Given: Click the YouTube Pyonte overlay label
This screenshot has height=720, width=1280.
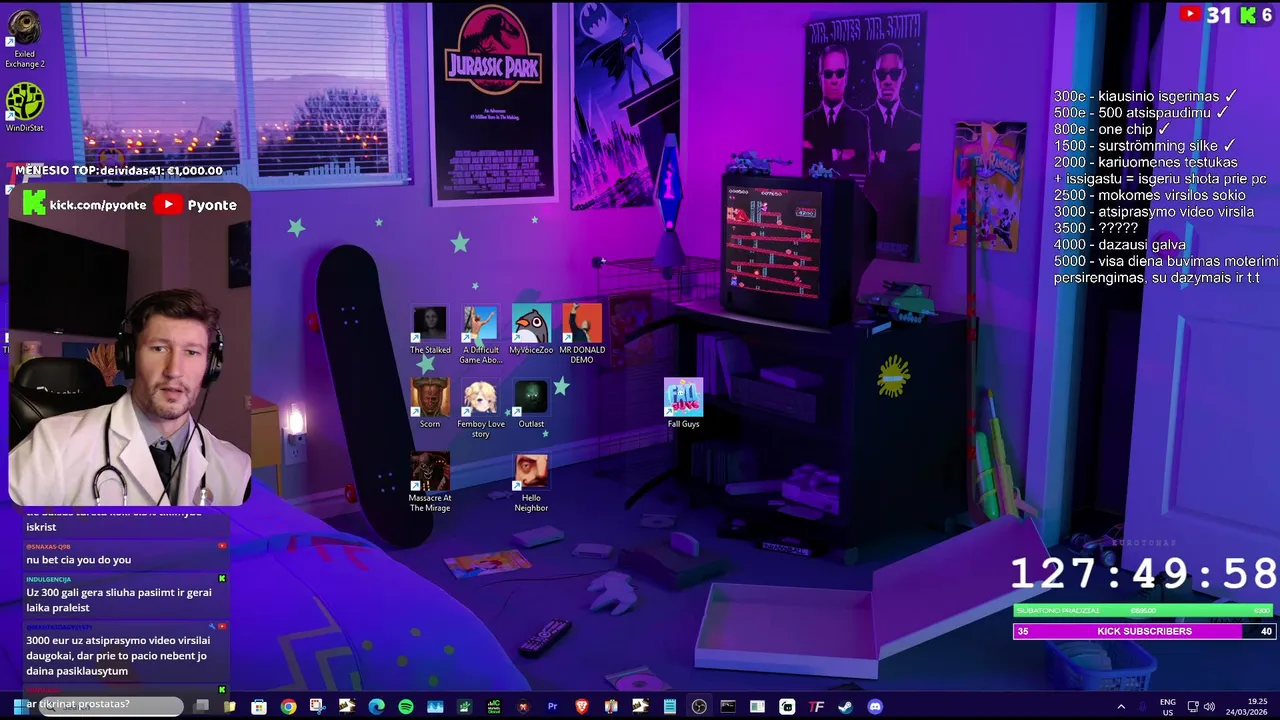Looking at the screenshot, I should tap(196, 204).
